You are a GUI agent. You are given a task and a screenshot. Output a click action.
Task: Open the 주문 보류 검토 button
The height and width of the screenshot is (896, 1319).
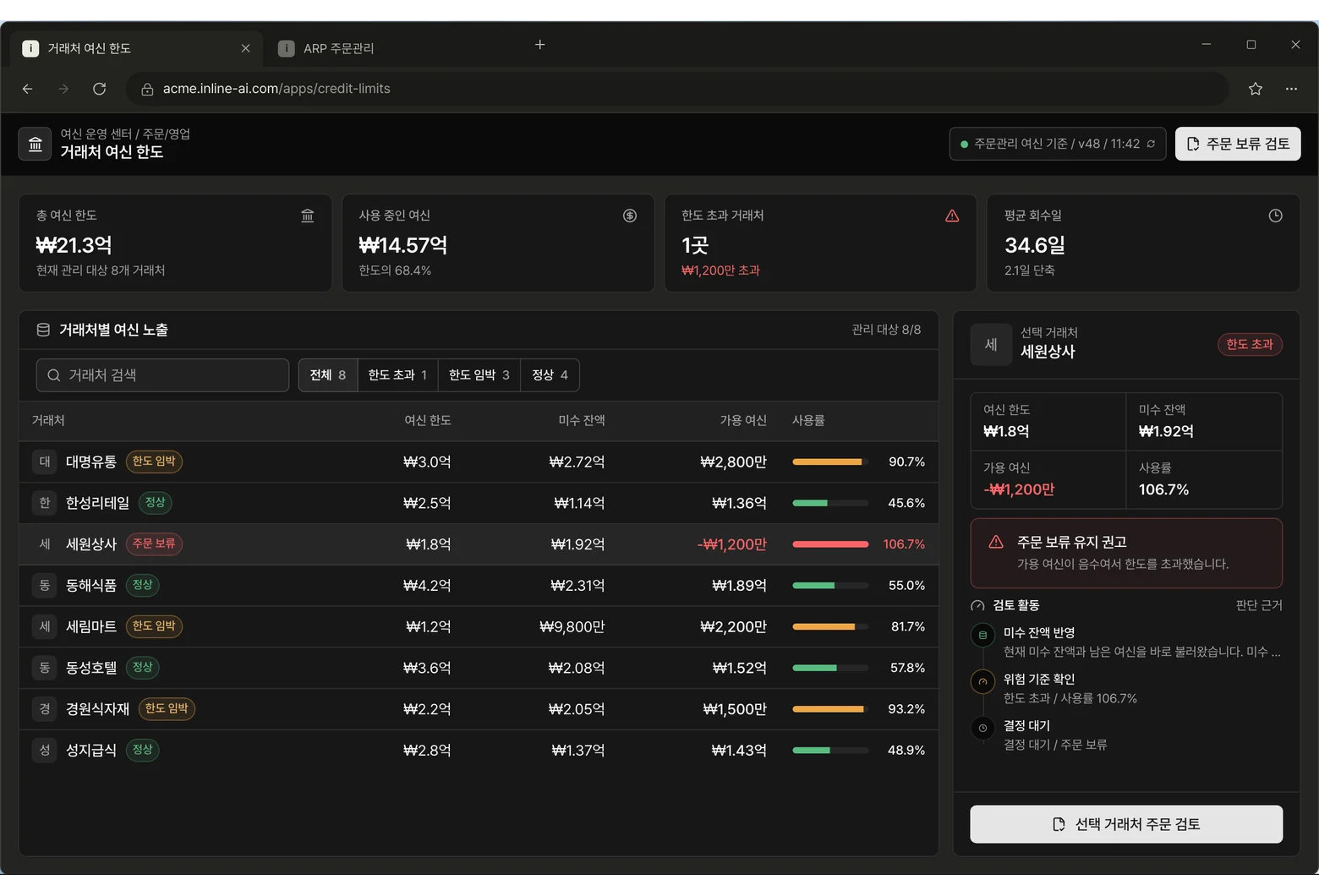(x=1238, y=144)
